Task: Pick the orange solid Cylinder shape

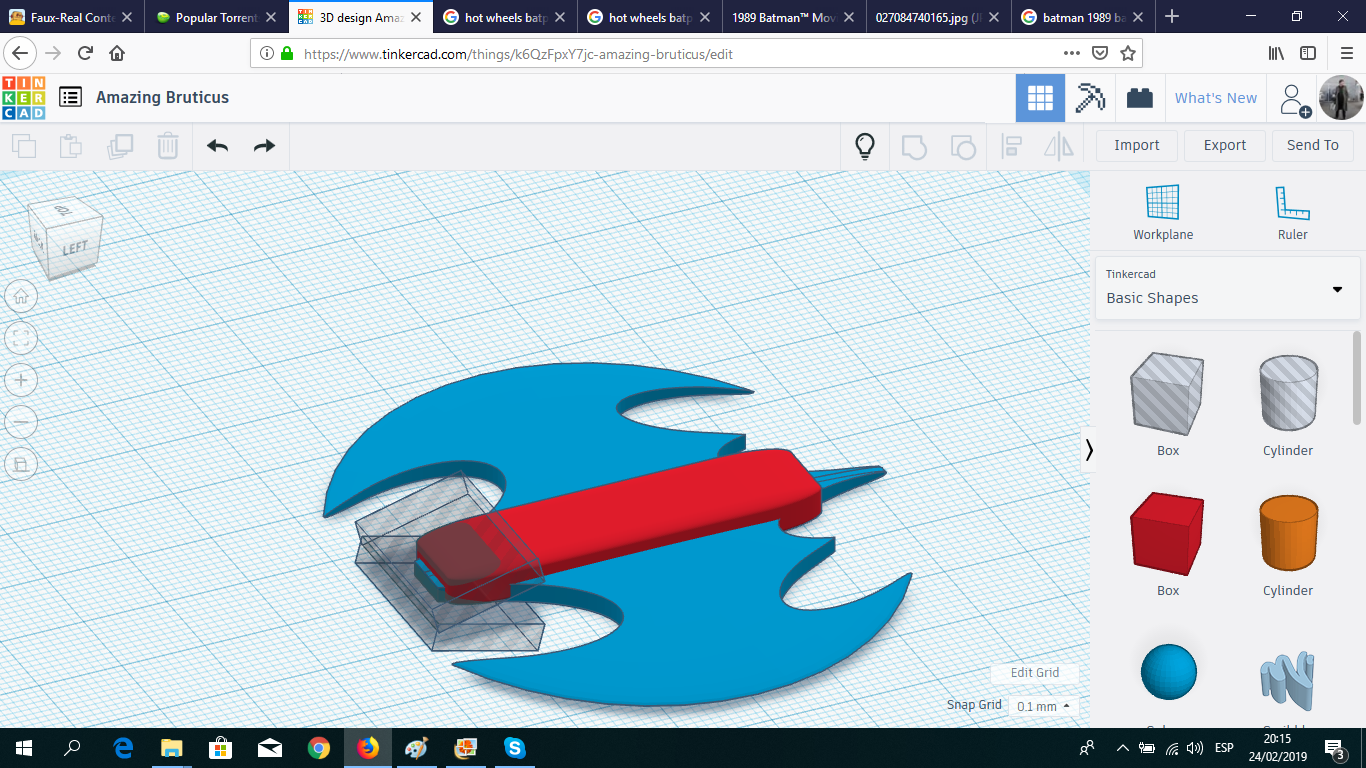Action: pyautogui.click(x=1288, y=535)
